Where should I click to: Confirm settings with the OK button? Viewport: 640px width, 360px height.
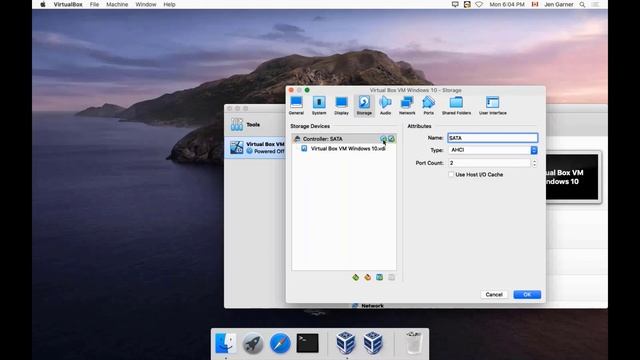527,294
